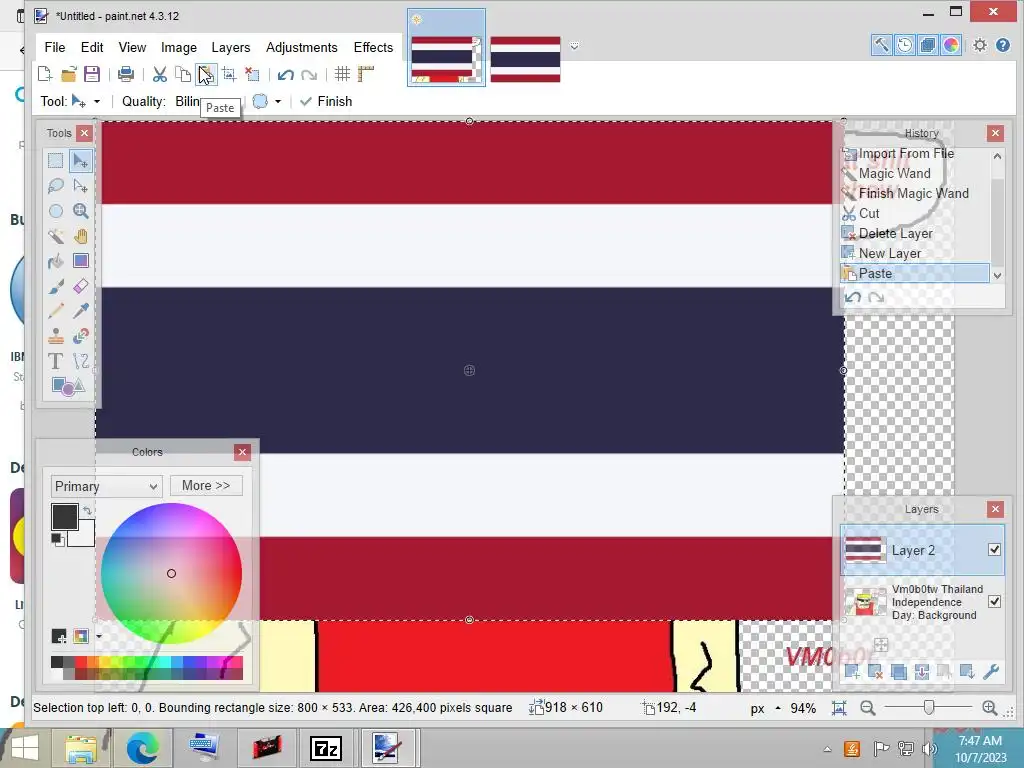Click the Crop to Selection icon
This screenshot has height=768, width=1024.
(229, 74)
